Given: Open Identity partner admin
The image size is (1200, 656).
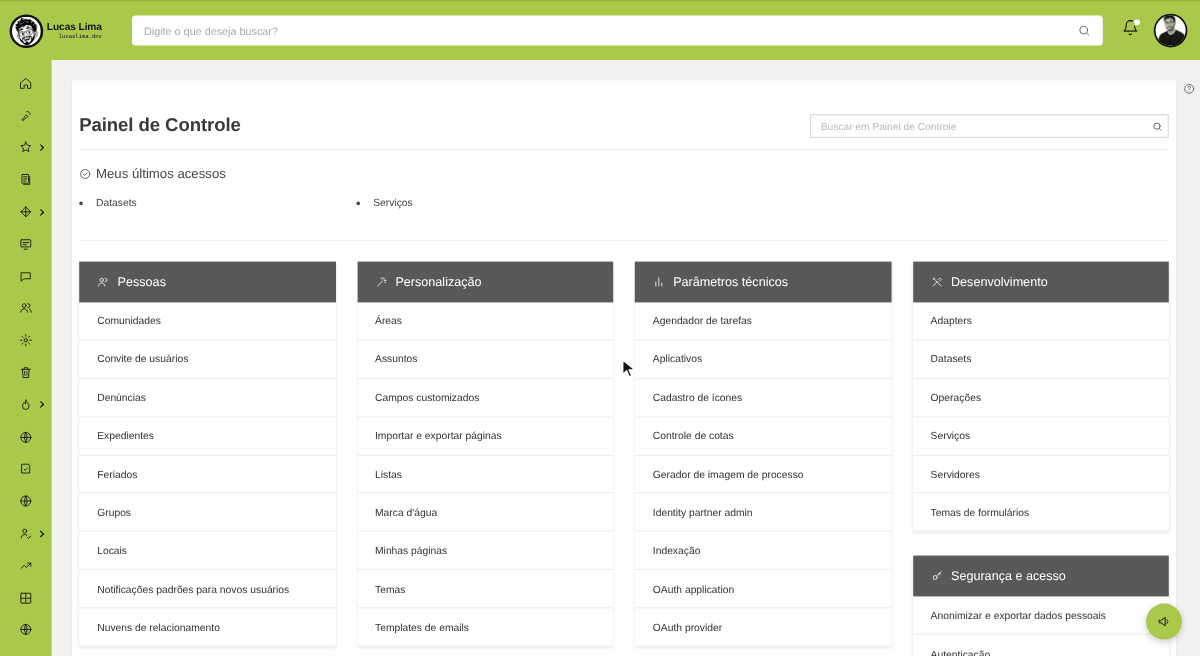Looking at the screenshot, I should 763,513.
